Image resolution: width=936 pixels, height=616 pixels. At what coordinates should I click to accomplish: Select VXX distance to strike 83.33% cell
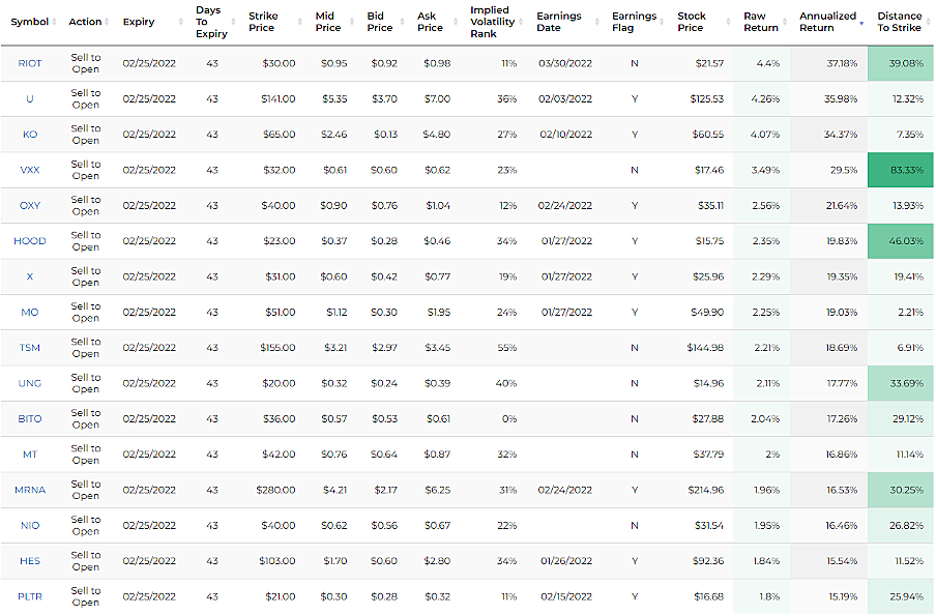(900, 170)
